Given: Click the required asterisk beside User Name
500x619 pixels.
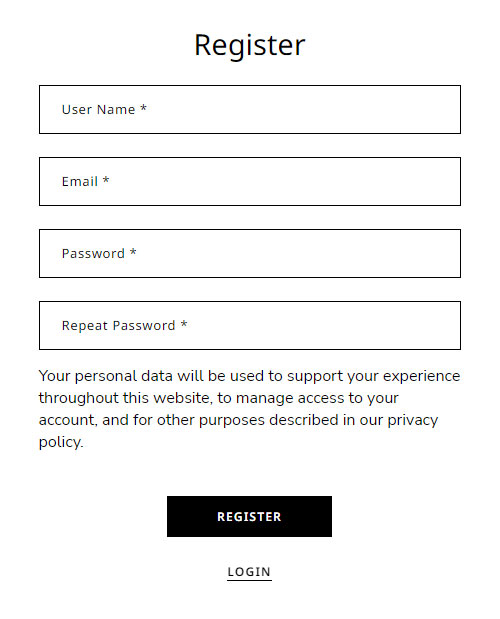Looking at the screenshot, I should [144, 108].
